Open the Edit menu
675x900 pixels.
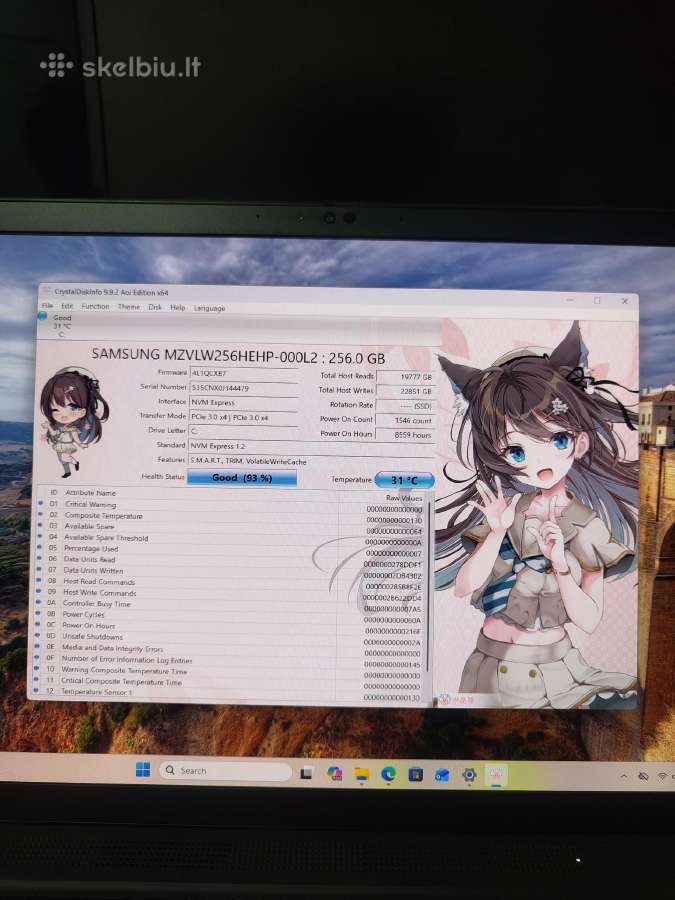tap(68, 307)
